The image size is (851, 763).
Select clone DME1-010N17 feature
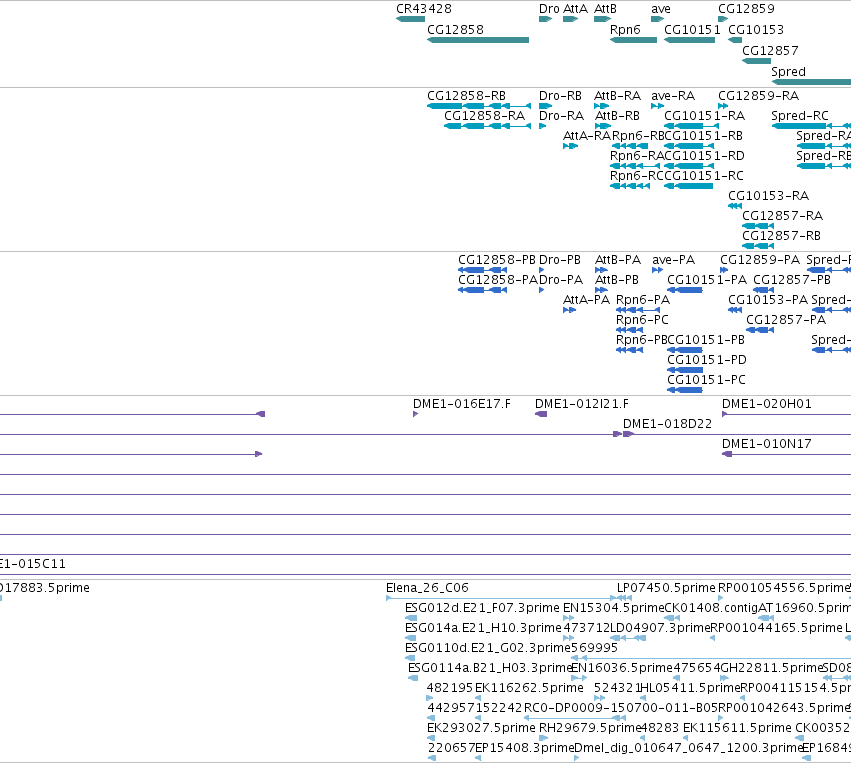(x=786, y=454)
